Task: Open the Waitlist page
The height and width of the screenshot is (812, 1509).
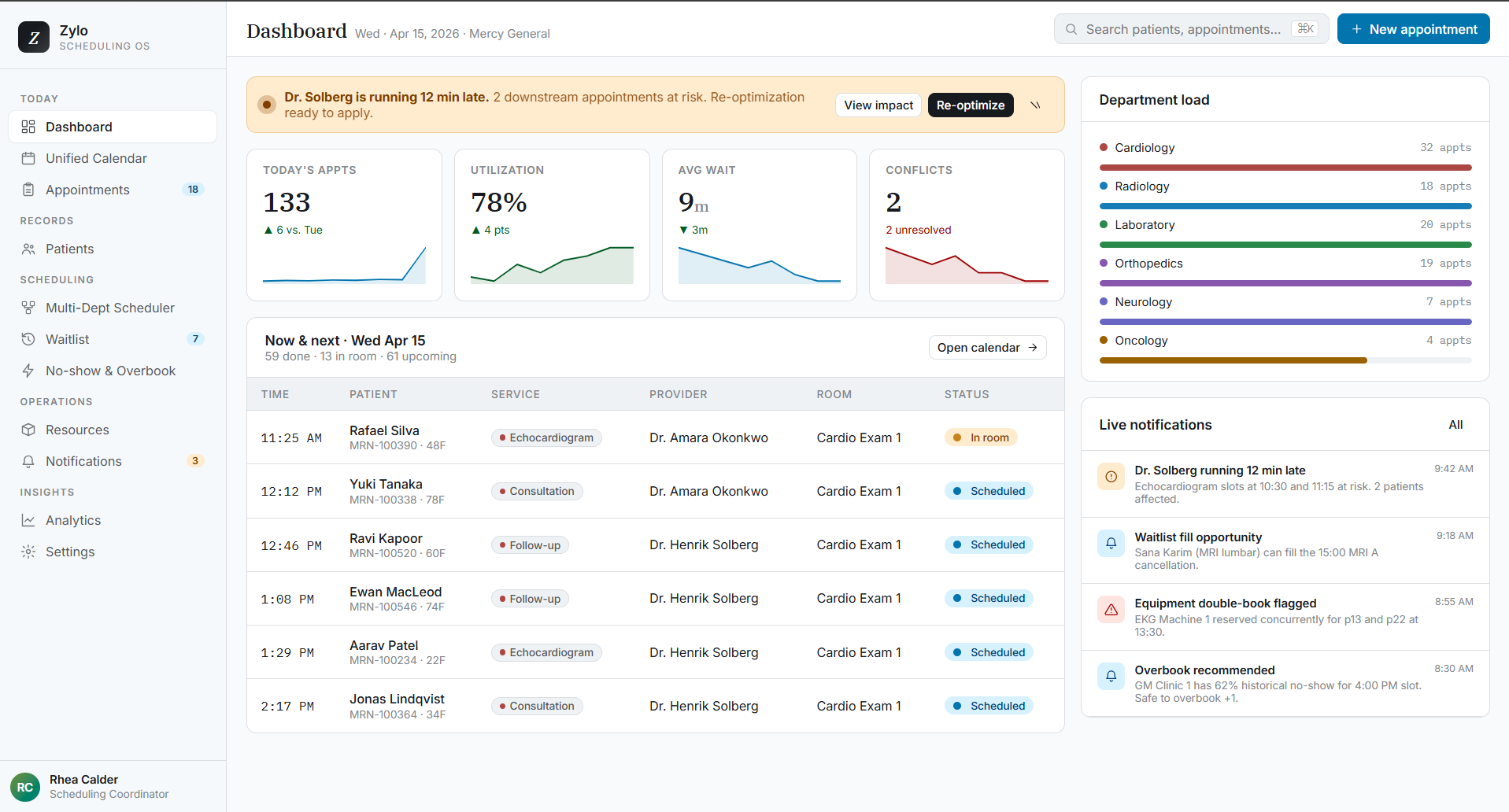Action: (113, 339)
